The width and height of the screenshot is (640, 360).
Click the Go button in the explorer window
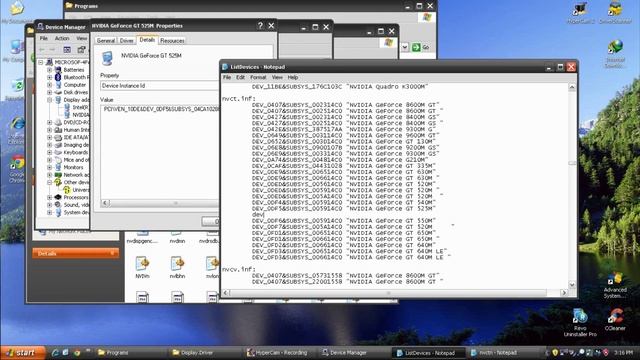(421, 47)
